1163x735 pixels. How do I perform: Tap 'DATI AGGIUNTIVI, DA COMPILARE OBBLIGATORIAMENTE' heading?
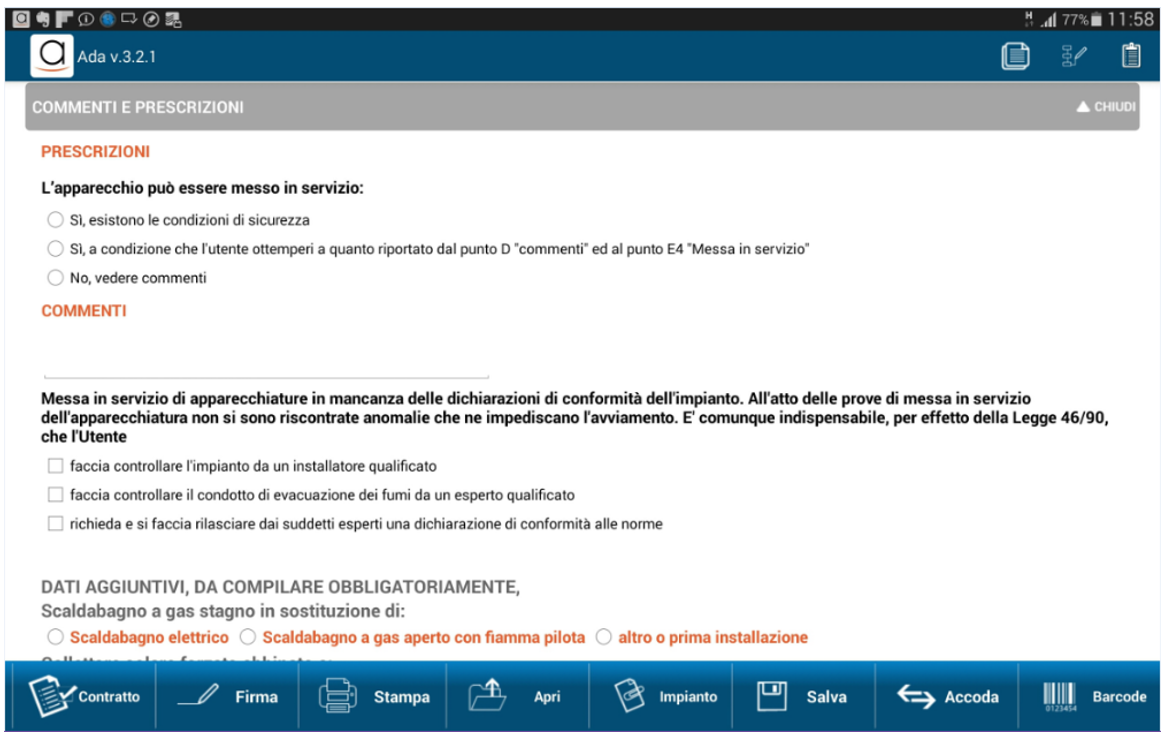[x=280, y=587]
